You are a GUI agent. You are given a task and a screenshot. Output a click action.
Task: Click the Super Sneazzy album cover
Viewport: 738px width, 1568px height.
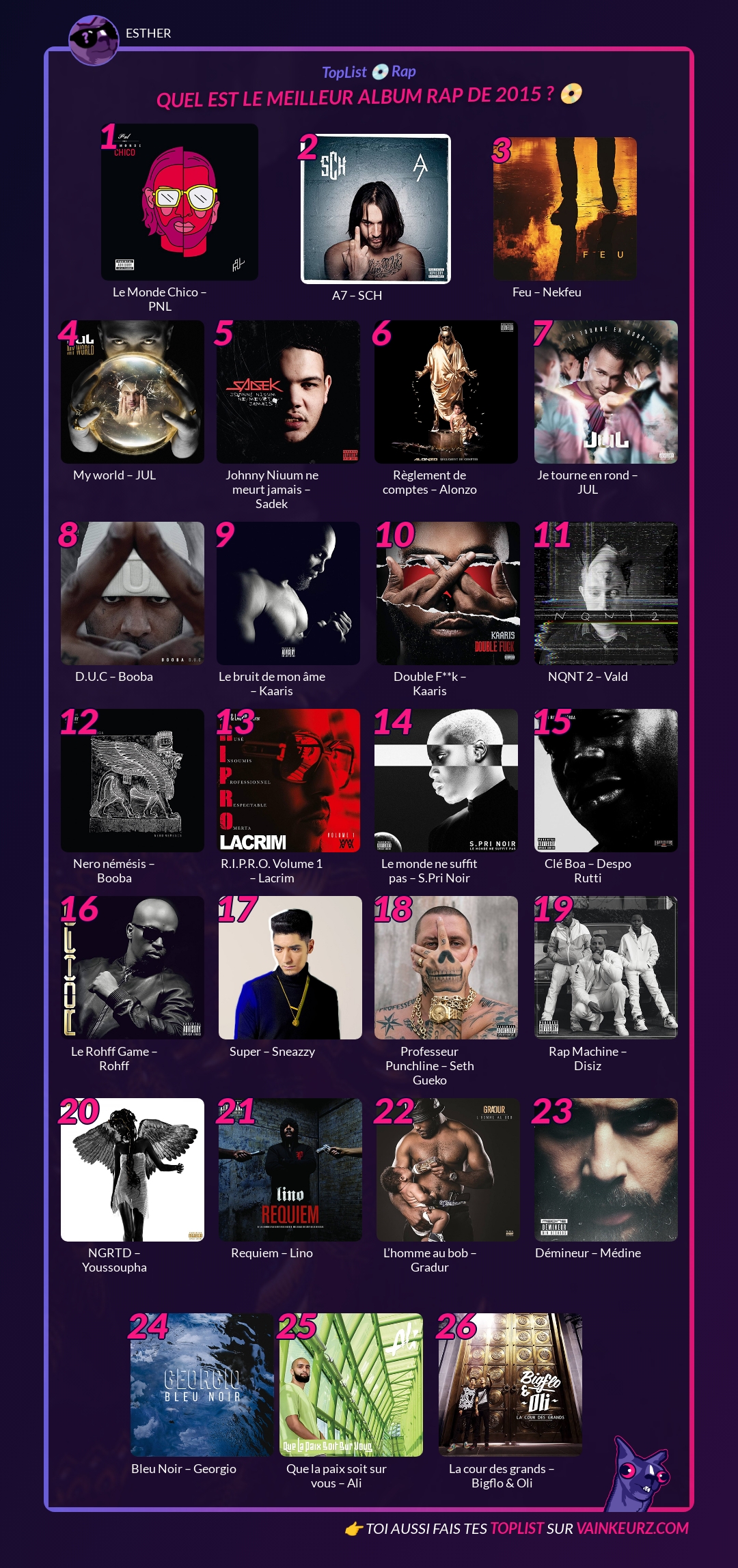pos(290,968)
